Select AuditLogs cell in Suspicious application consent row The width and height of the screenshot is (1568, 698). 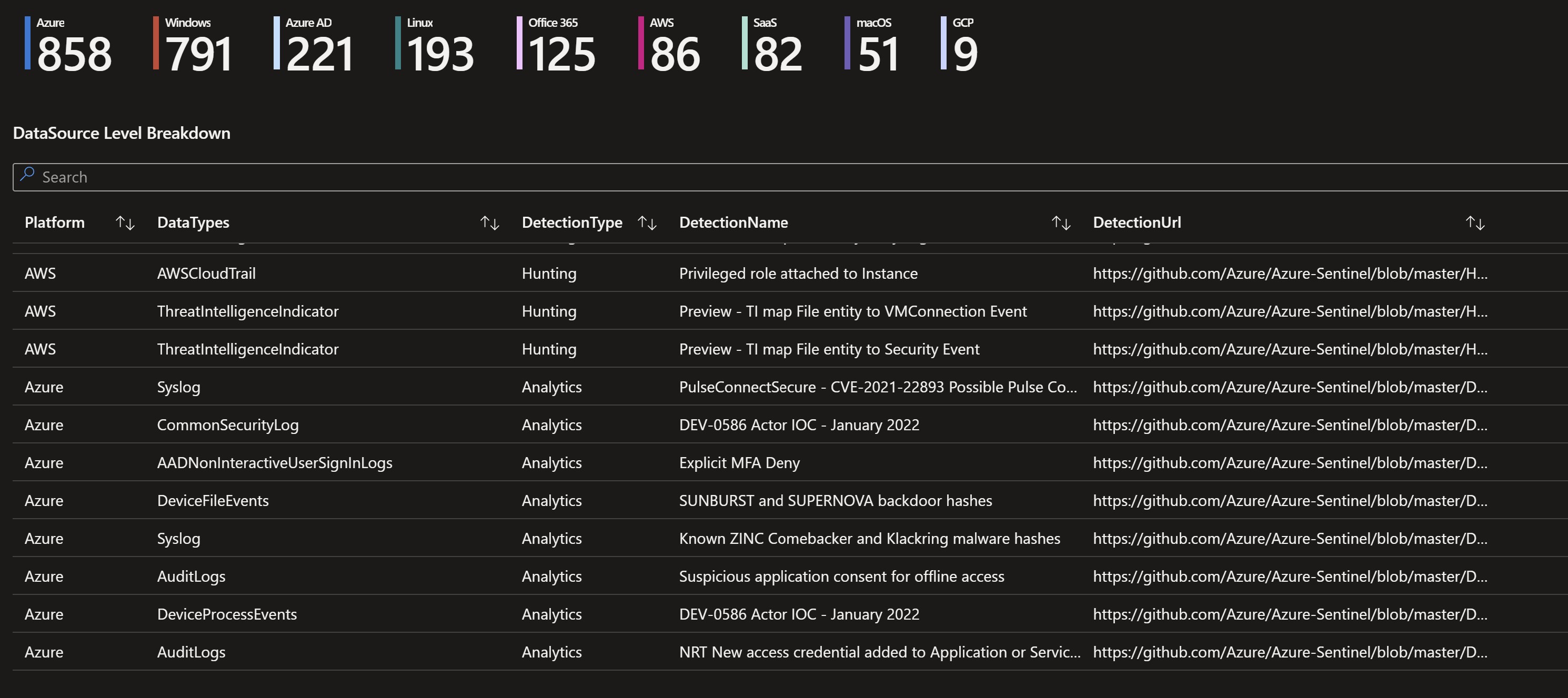(x=191, y=576)
